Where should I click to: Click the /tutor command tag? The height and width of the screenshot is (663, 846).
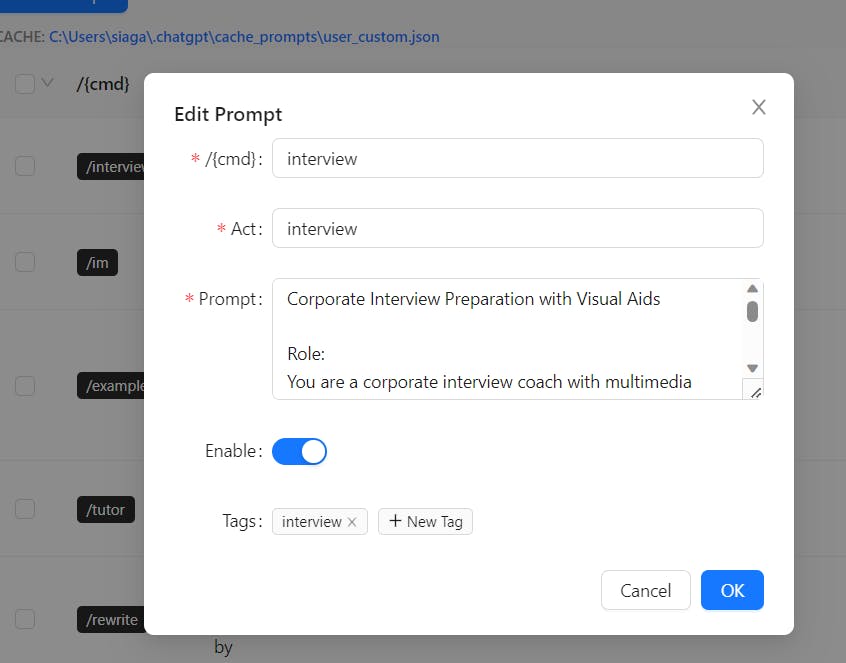coord(106,509)
